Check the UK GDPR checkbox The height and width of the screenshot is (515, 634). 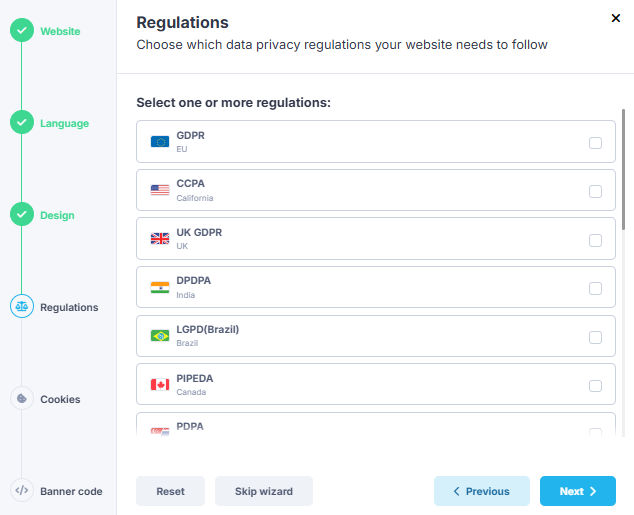(595, 240)
